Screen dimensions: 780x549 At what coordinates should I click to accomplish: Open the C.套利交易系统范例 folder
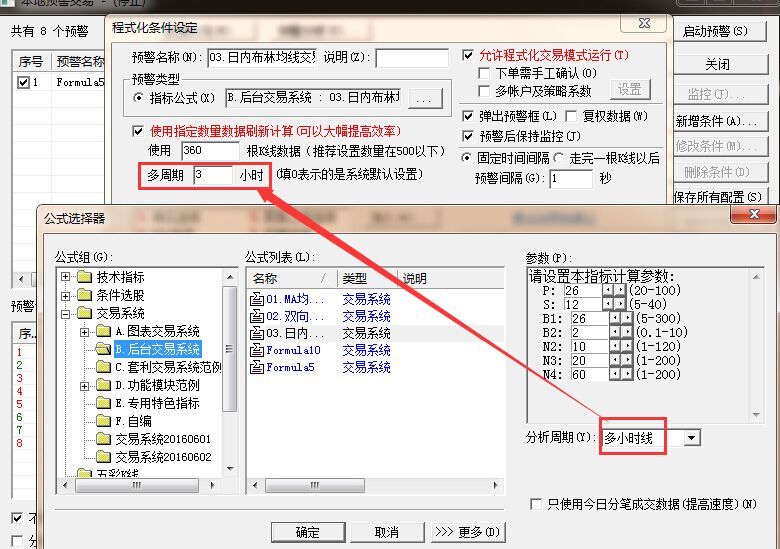104,367
